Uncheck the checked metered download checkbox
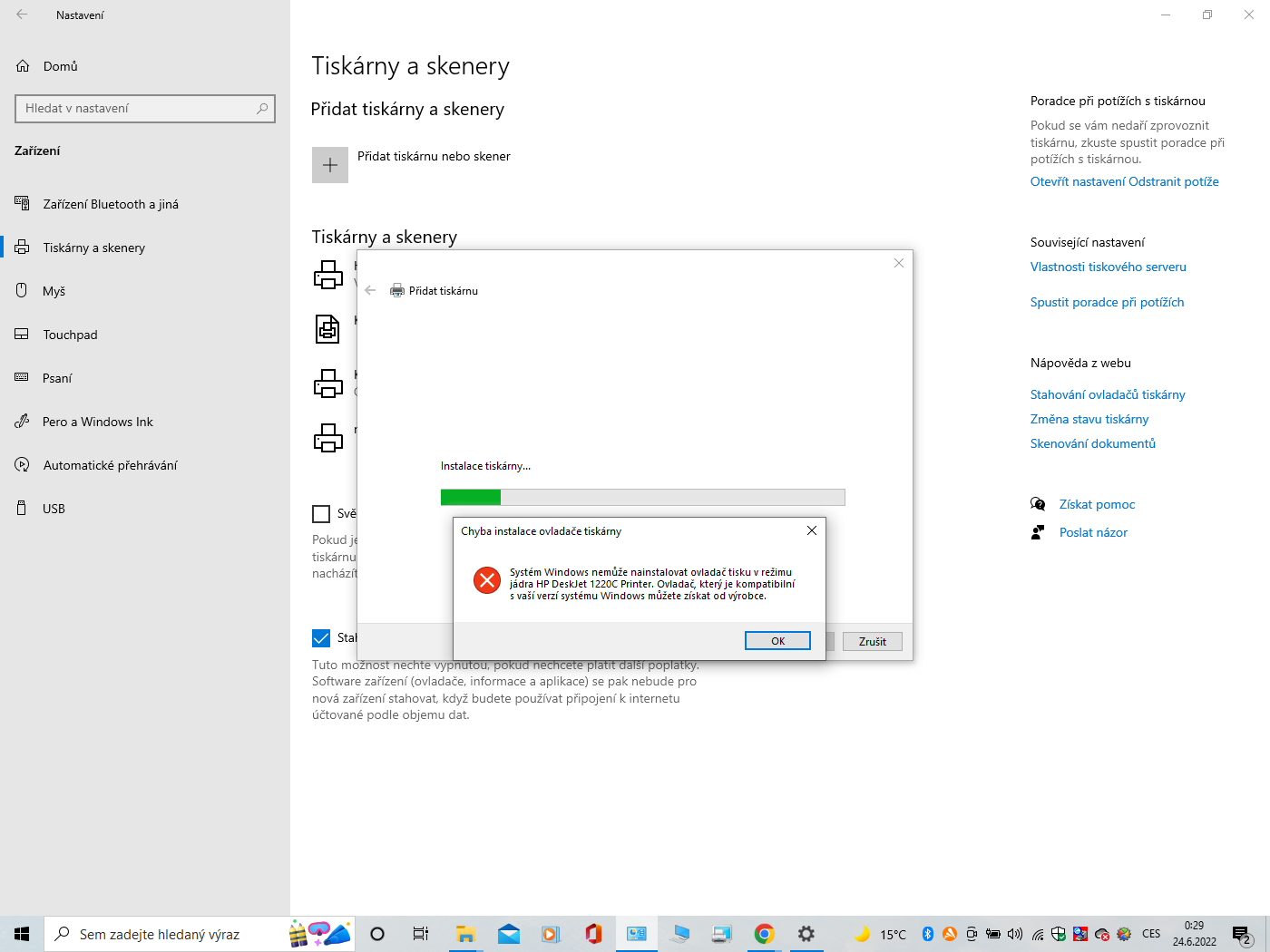Viewport: 1270px width, 952px height. coord(321,638)
